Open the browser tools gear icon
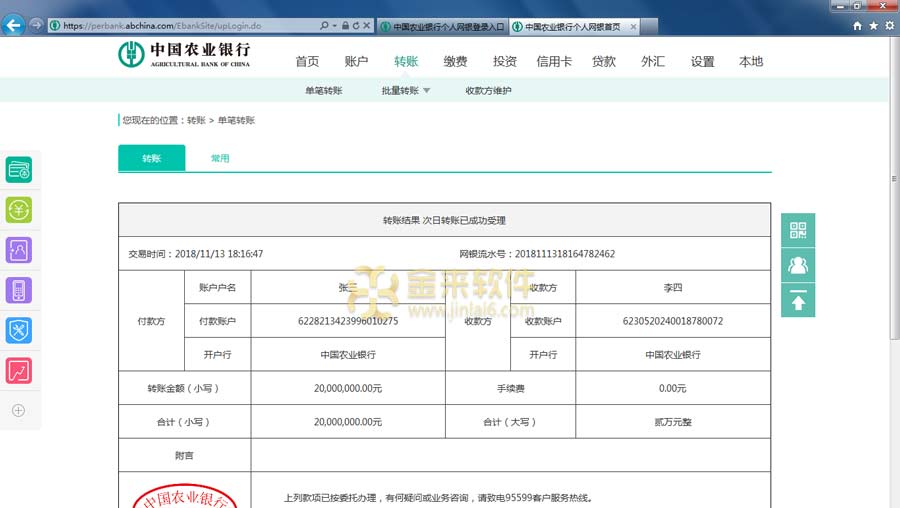900x508 pixels. pos(890,26)
